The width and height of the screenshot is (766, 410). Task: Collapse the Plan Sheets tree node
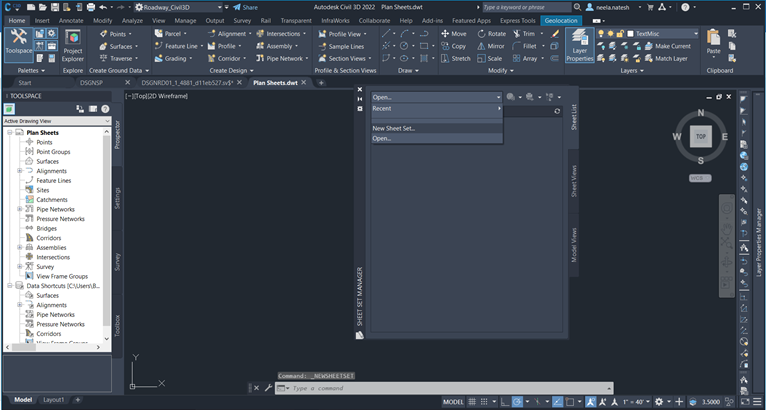tap(10, 132)
